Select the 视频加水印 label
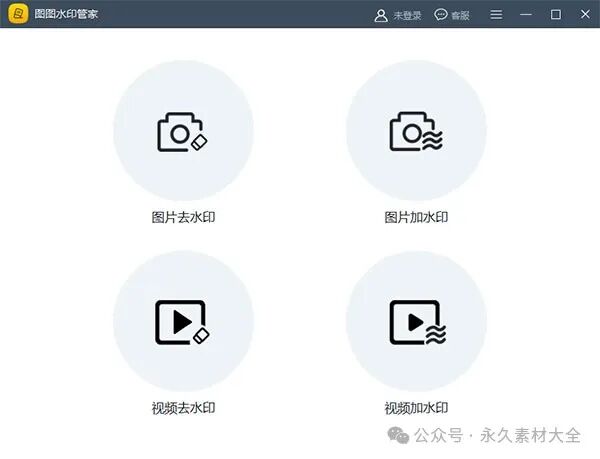This screenshot has width=600, height=459. pyautogui.click(x=416, y=408)
